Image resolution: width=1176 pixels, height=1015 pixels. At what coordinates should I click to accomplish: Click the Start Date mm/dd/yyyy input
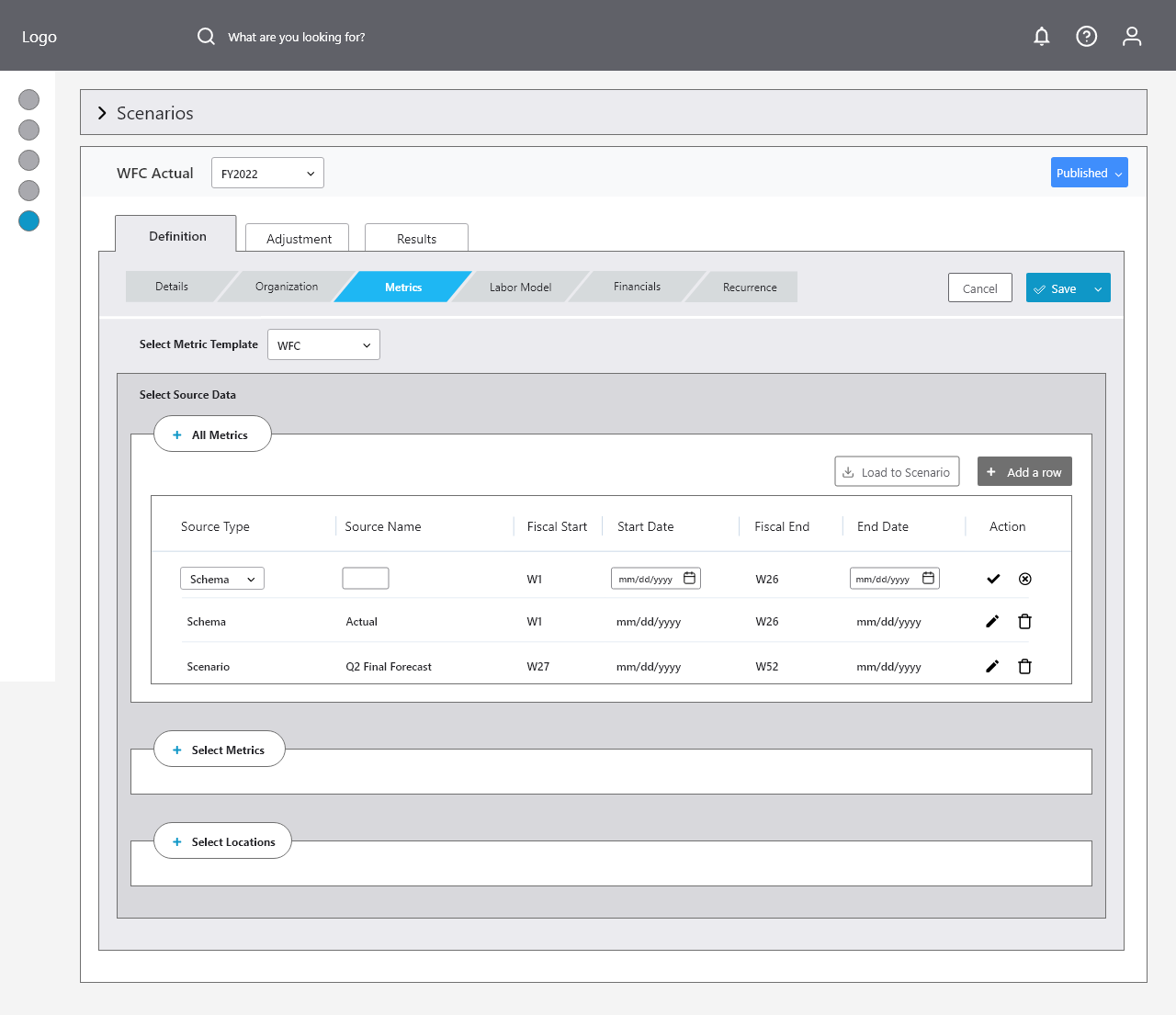click(x=656, y=578)
